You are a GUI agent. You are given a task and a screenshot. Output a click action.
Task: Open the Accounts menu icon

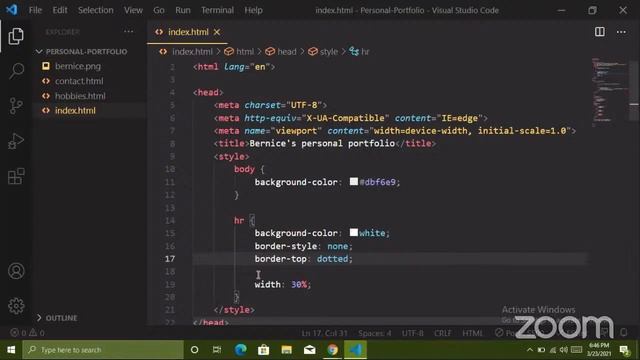pos(16,271)
